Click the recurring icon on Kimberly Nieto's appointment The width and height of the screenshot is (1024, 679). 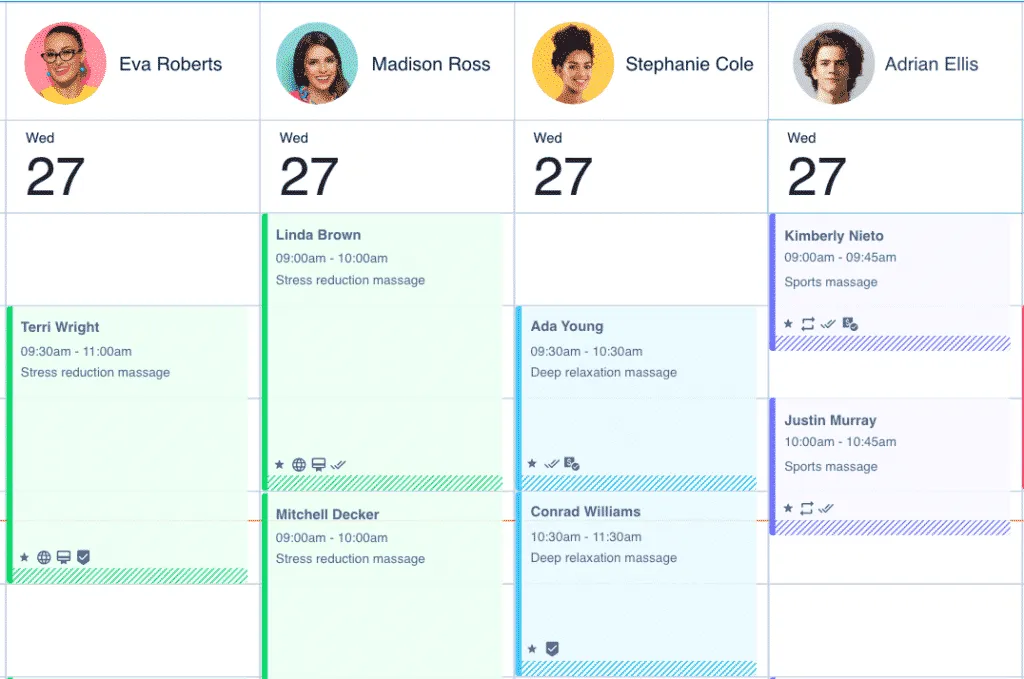[807, 324]
